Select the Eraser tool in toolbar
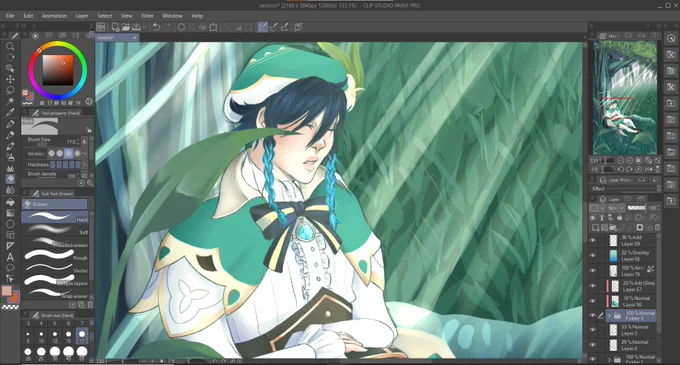Image resolution: width=680 pixels, height=365 pixels. click(10, 179)
